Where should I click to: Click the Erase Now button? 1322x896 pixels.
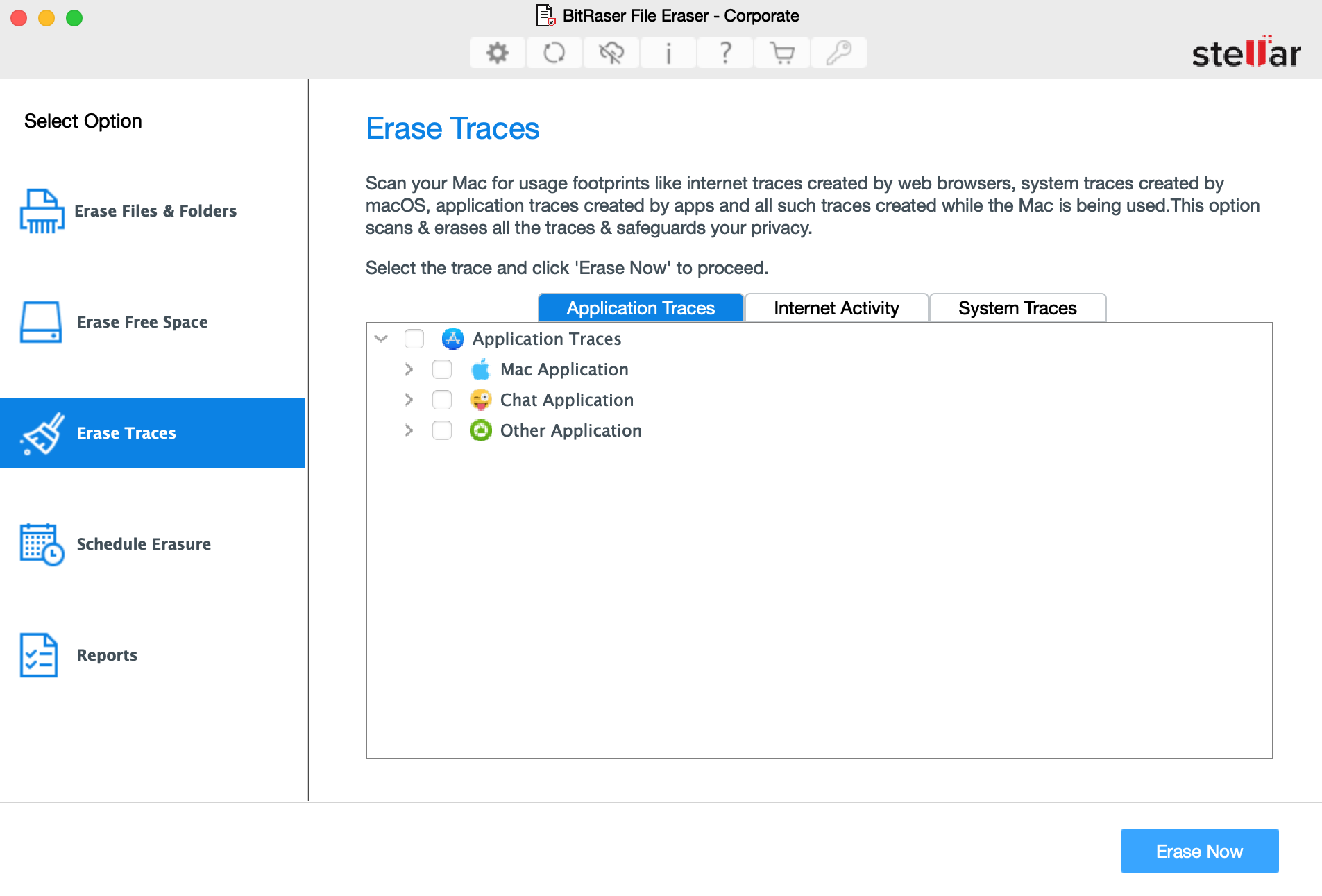point(1199,851)
